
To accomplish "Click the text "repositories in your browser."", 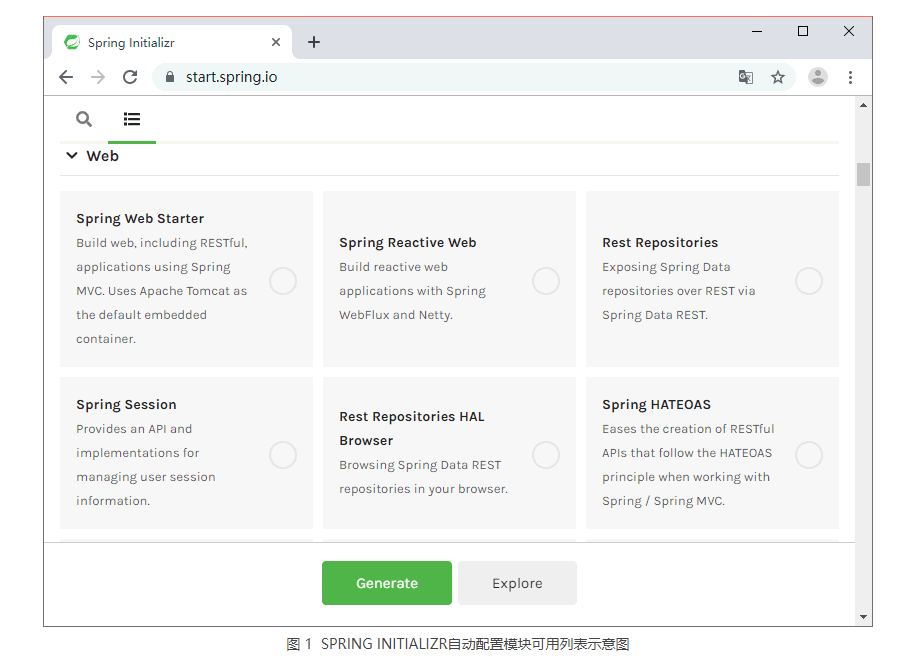I will click(424, 489).
